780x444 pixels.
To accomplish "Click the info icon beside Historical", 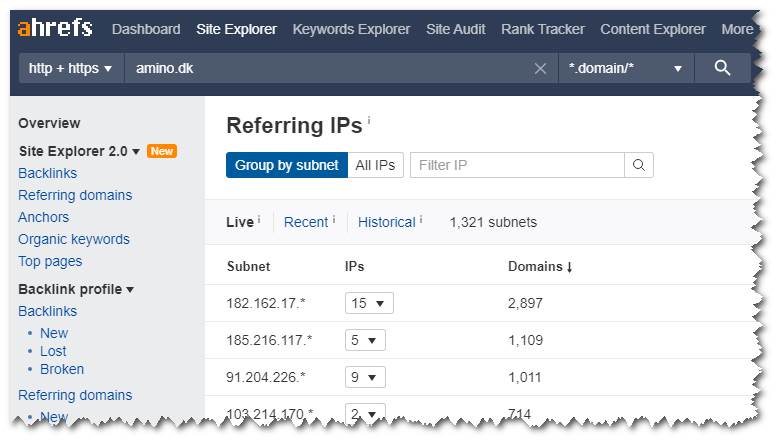I will (x=420, y=219).
